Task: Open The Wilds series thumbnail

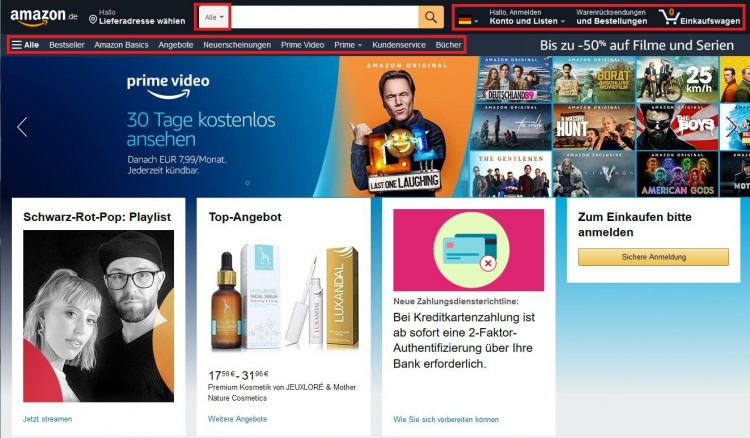Action: pos(510,127)
